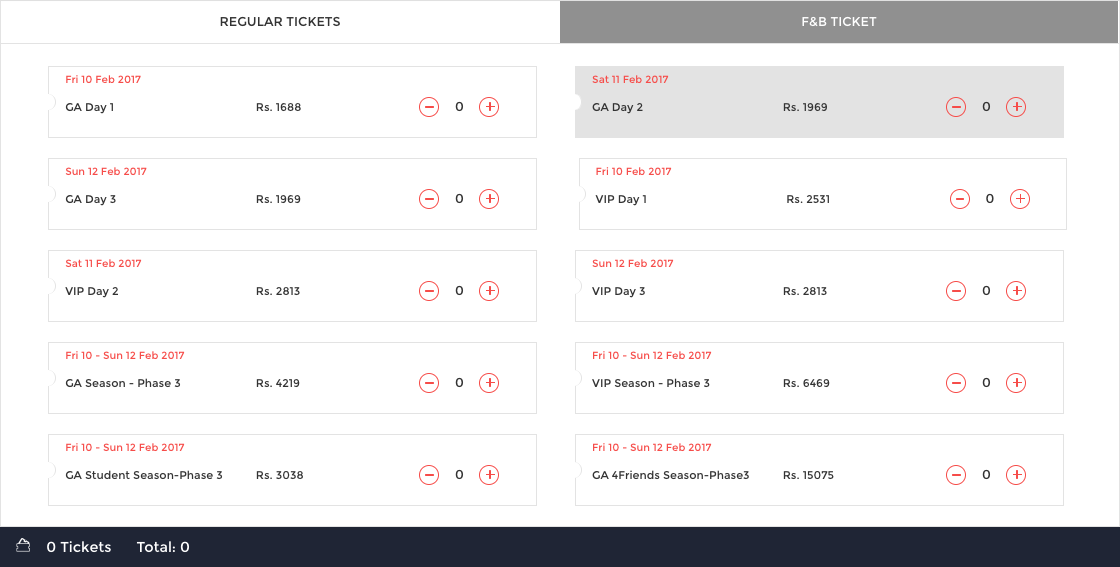Image resolution: width=1120 pixels, height=567 pixels.
Task: Click minus for VIP Day 3 ticket
Action: coord(956,291)
